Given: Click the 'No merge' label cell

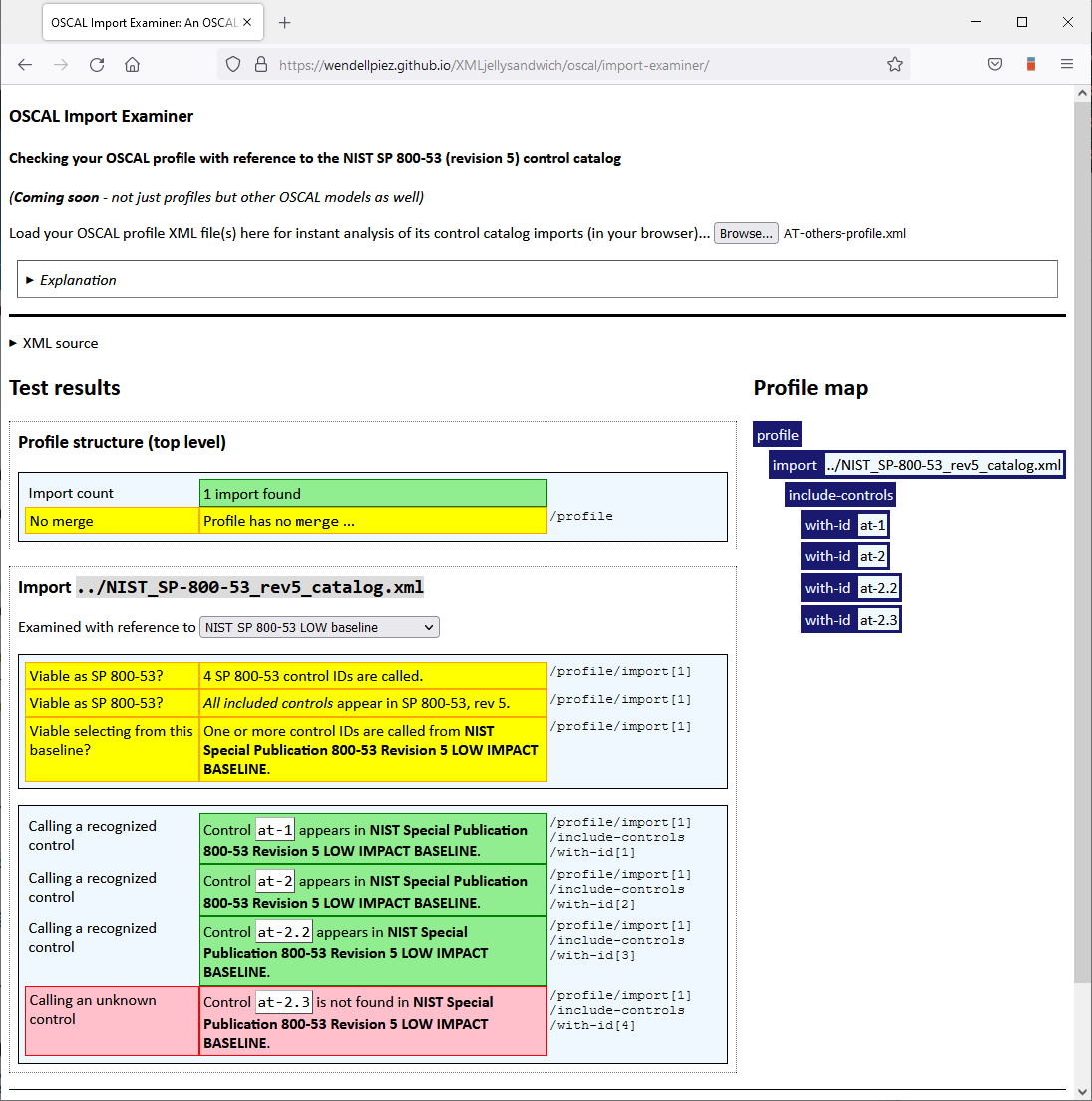Looking at the screenshot, I should 113,521.
